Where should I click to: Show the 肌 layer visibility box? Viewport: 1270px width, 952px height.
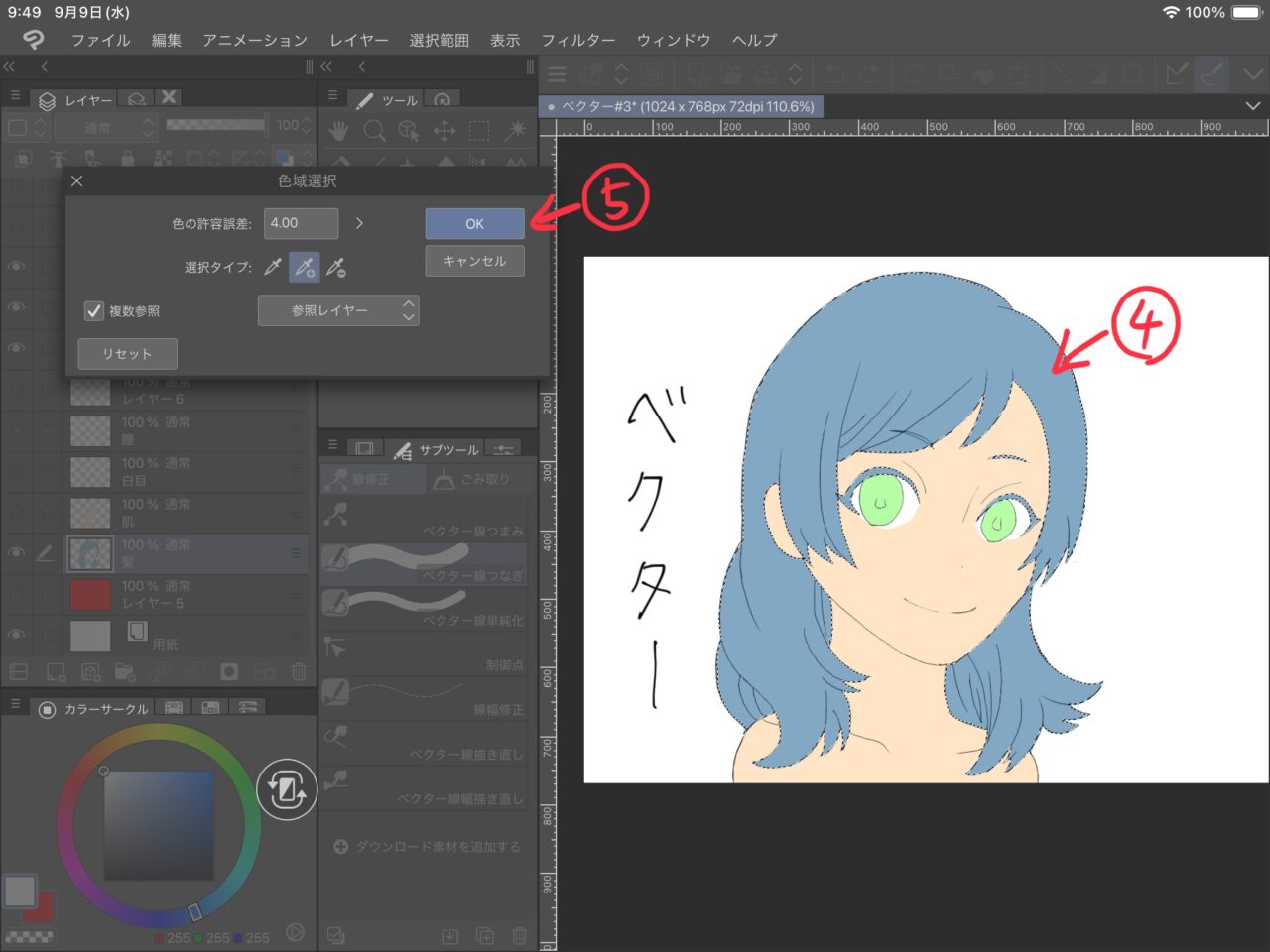pyautogui.click(x=16, y=513)
